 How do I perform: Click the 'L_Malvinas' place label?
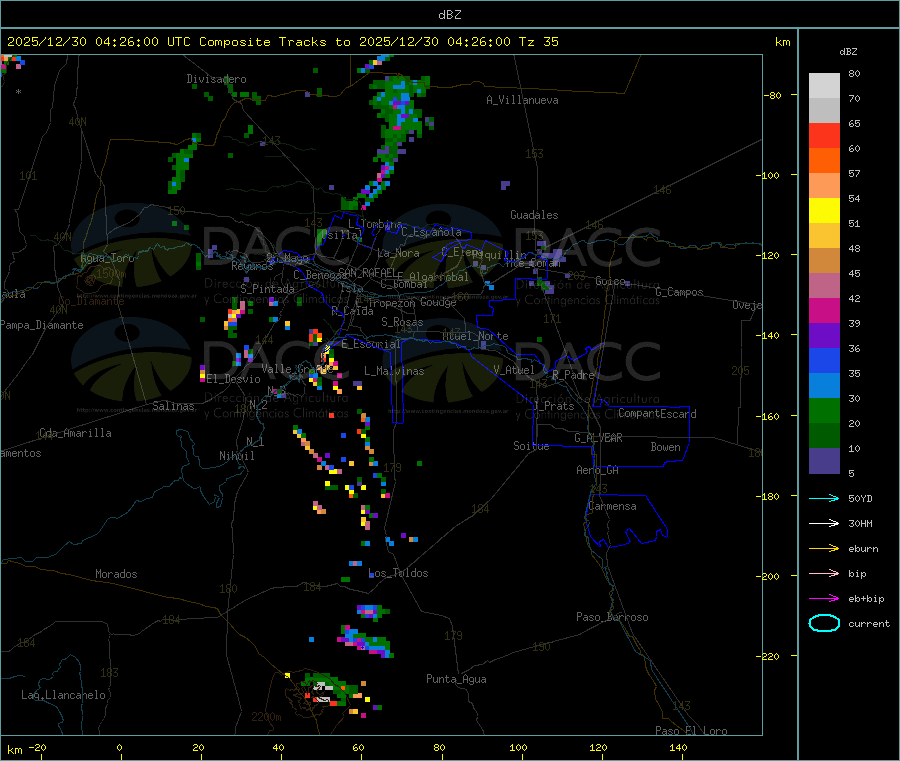[394, 371]
